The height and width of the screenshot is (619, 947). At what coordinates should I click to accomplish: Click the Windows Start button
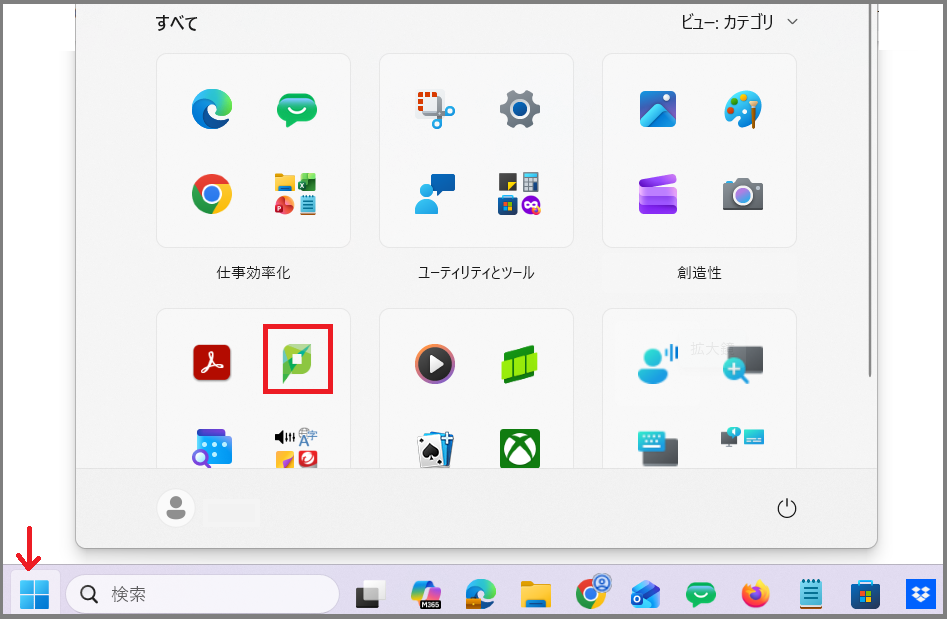(x=34, y=594)
